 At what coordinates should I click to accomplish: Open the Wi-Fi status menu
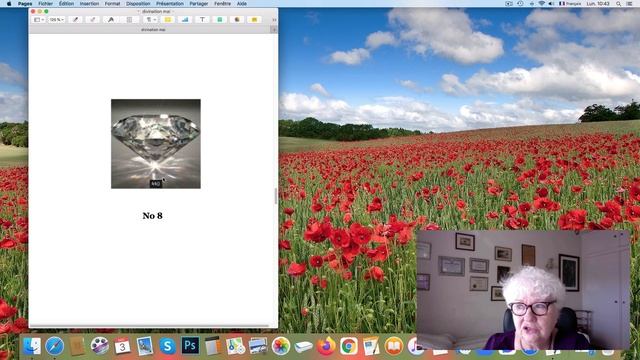(x=542, y=3)
